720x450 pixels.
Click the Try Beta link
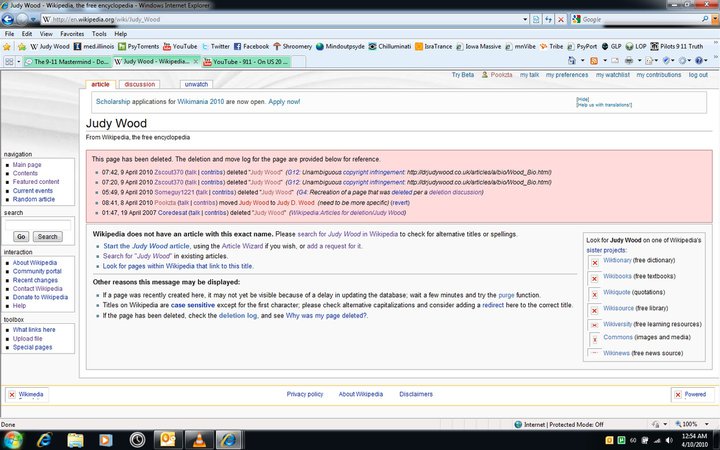click(x=463, y=75)
